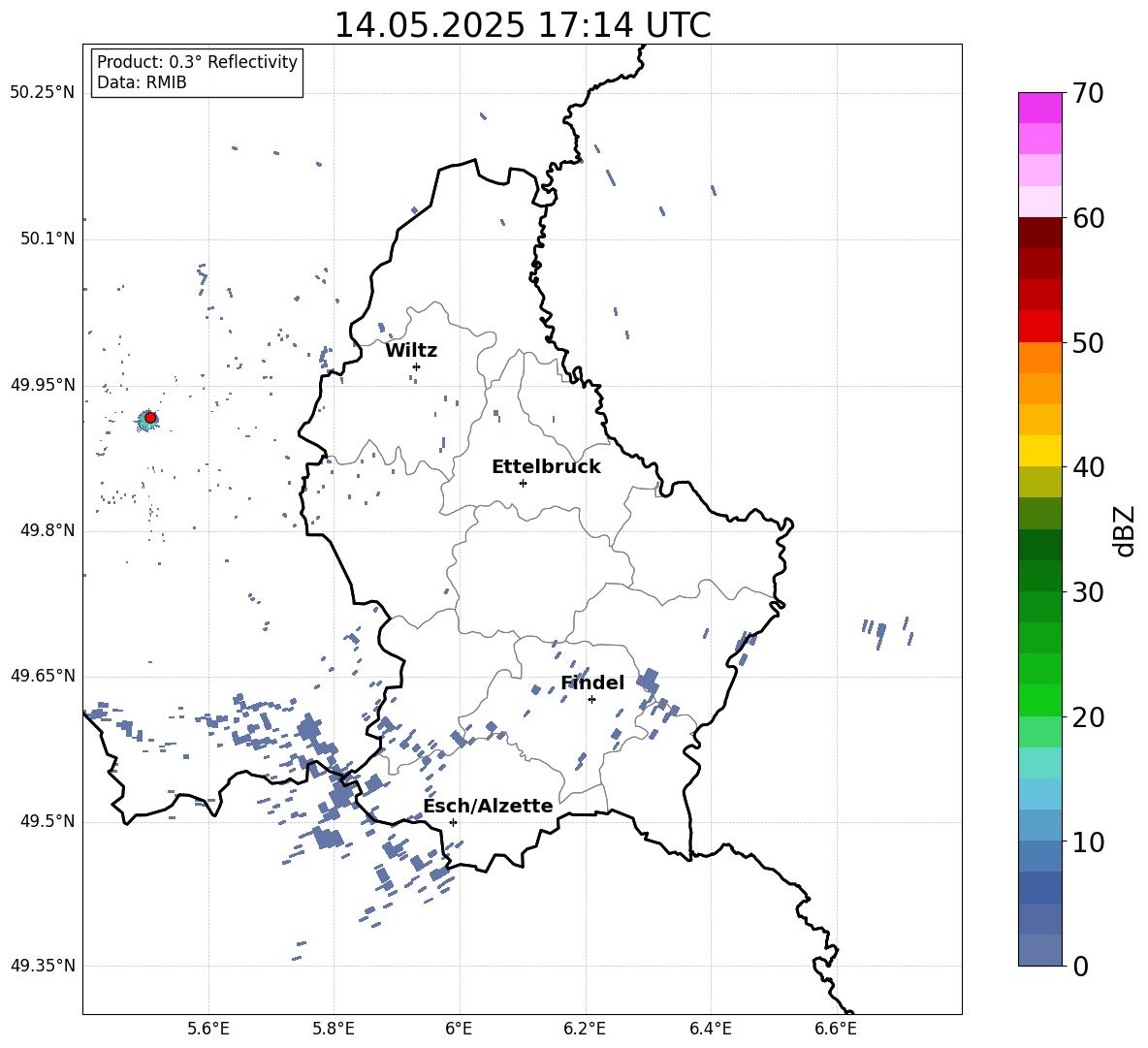Image resolution: width=1148 pixels, height=1048 pixels.
Task: Click the 0 value on the colorbar
Action: 1080,966
